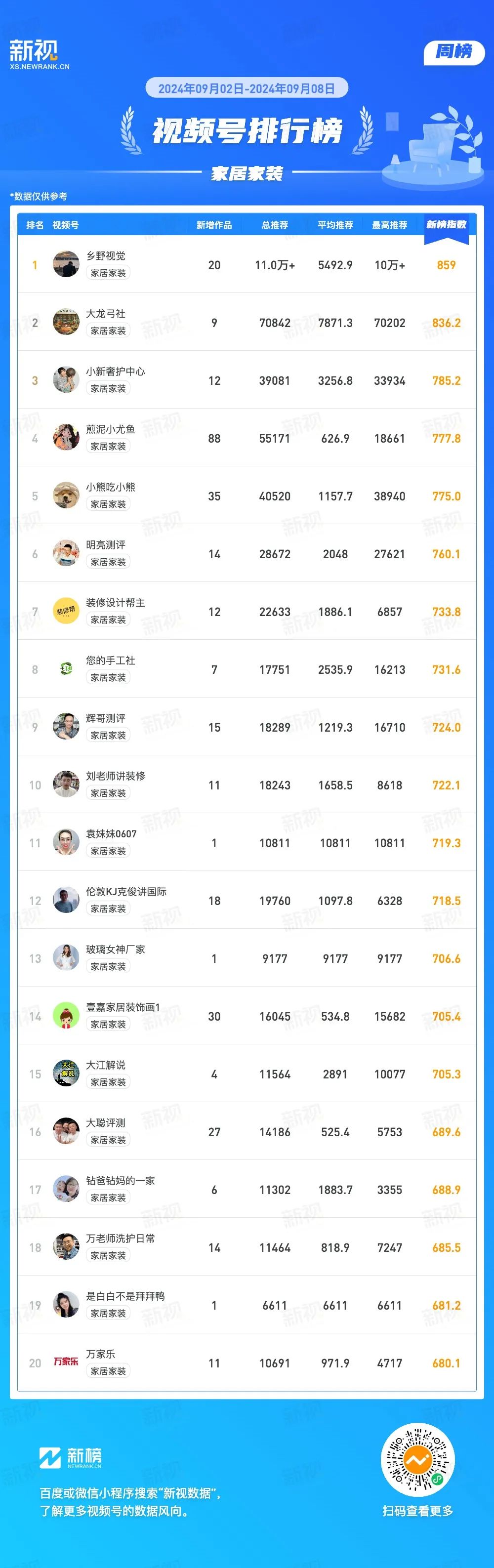Open the 您的手工社 green logo avatar

tap(66, 669)
